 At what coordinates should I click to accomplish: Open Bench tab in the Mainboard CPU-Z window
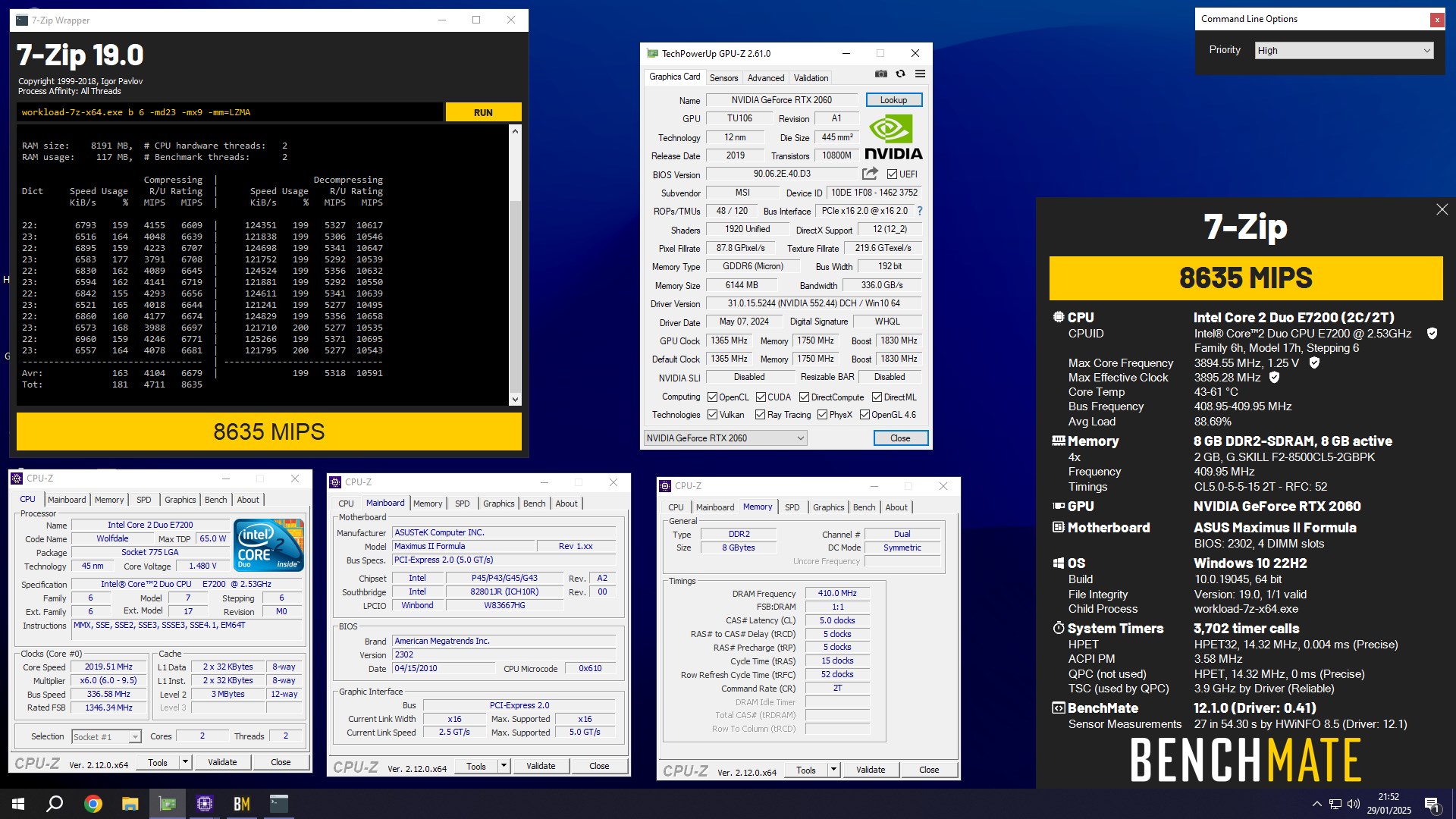click(534, 504)
